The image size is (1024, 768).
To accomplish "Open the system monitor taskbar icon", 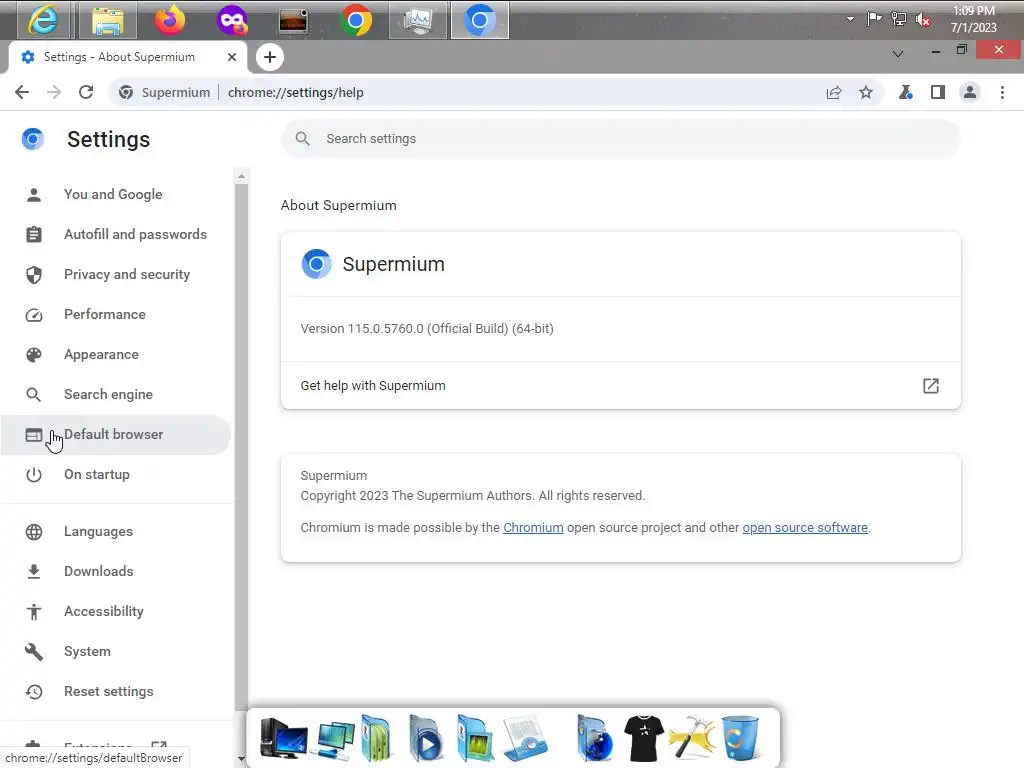I will [x=418, y=20].
